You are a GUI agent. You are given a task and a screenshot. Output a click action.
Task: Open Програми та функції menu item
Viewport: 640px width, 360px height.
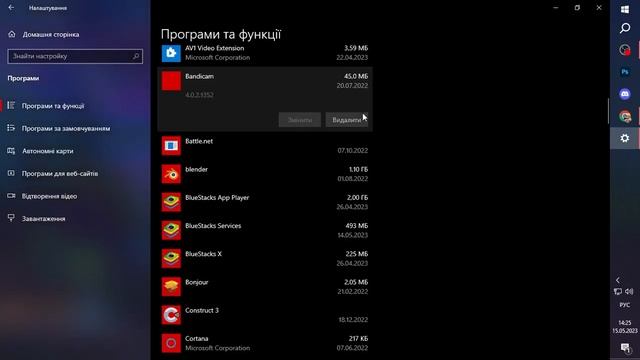coord(53,106)
